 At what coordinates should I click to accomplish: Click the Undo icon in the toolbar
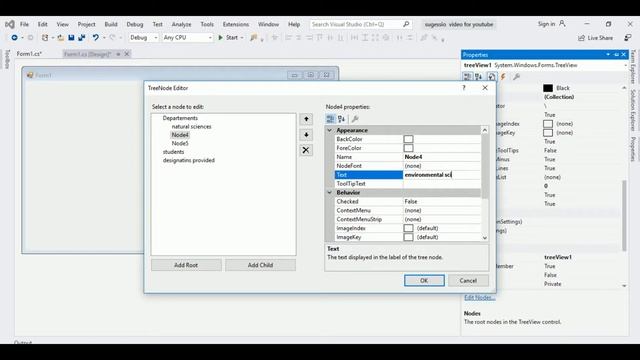coord(96,38)
